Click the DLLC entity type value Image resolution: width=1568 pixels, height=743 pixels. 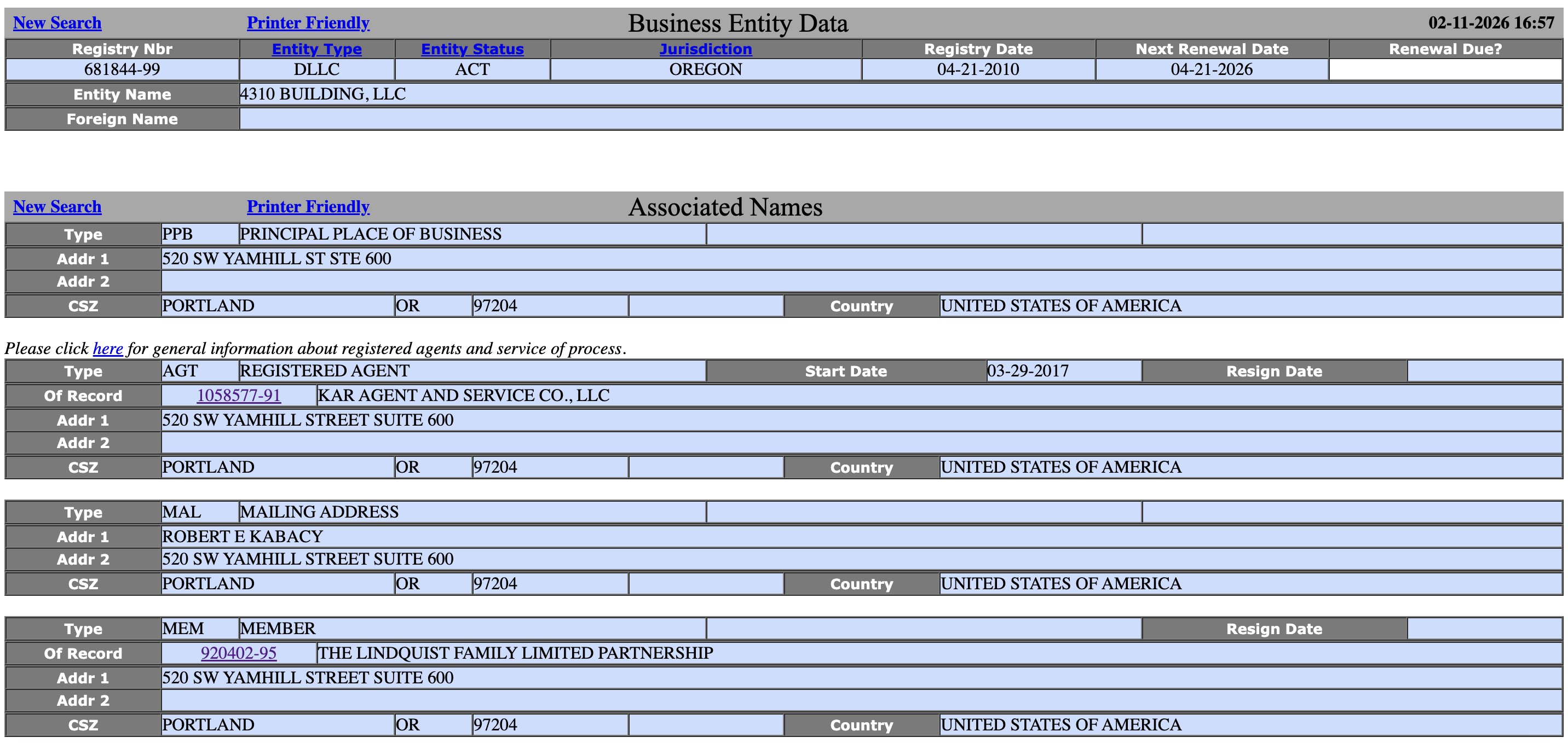coord(316,69)
